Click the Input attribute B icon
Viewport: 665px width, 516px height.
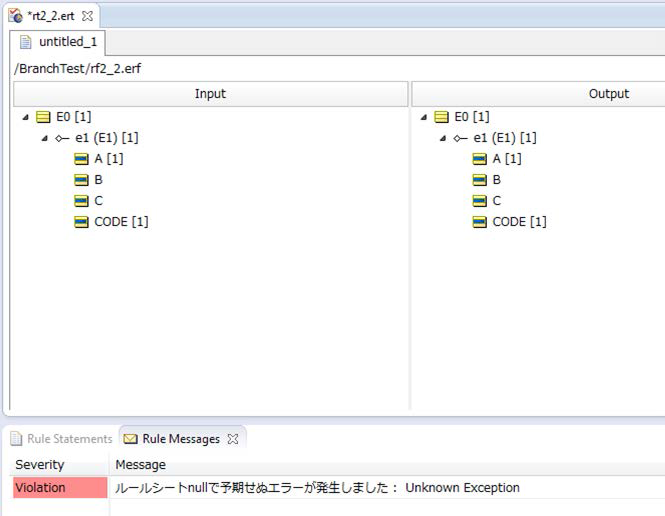(x=81, y=180)
